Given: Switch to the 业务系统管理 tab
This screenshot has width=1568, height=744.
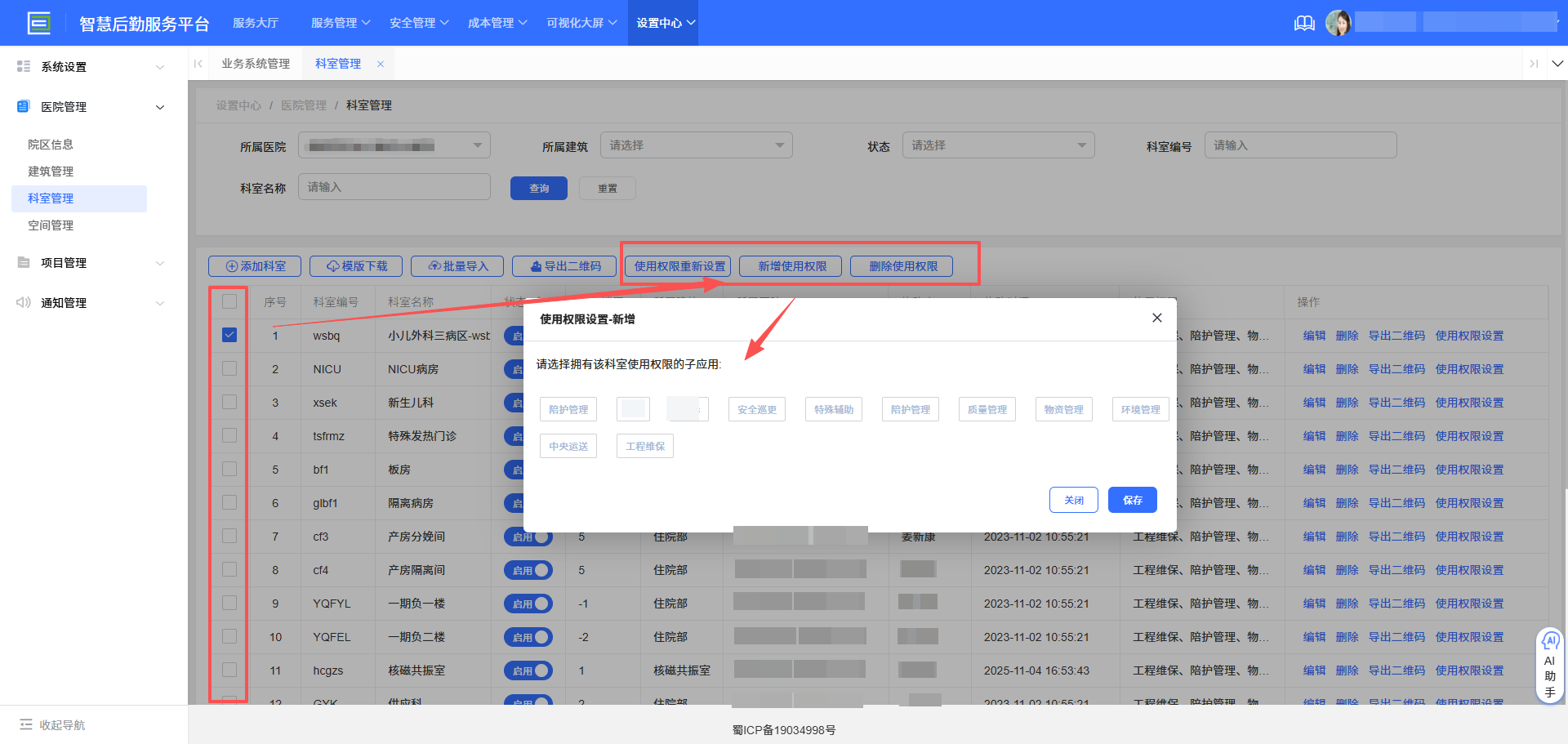Looking at the screenshot, I should 256,64.
